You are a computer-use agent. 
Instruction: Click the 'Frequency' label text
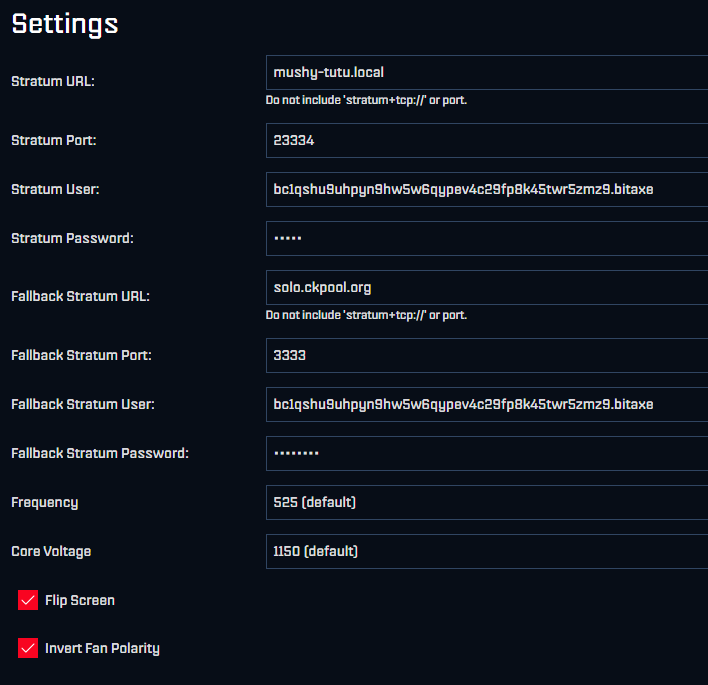[44, 502]
